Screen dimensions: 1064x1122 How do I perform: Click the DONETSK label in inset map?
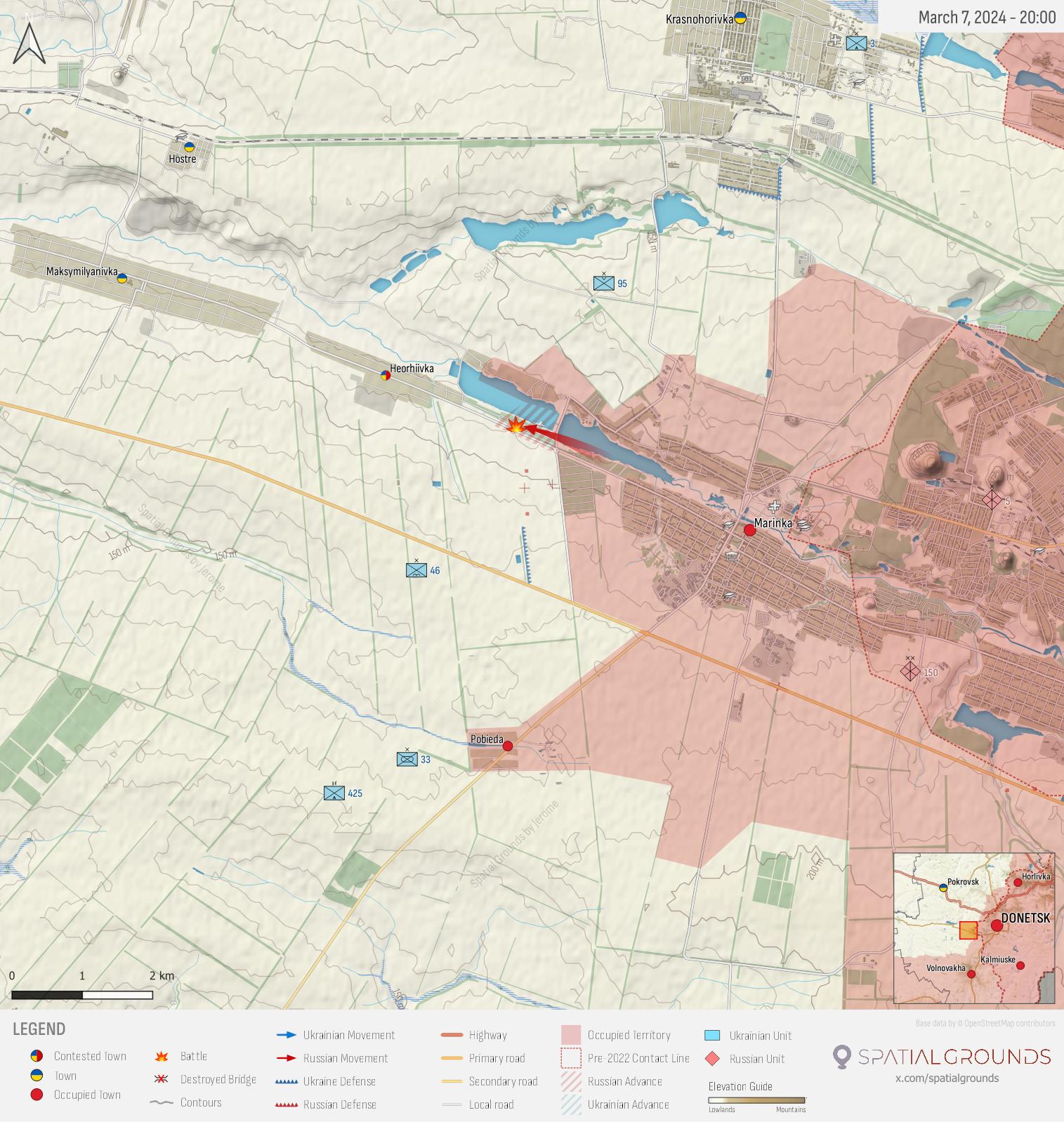click(x=1025, y=918)
